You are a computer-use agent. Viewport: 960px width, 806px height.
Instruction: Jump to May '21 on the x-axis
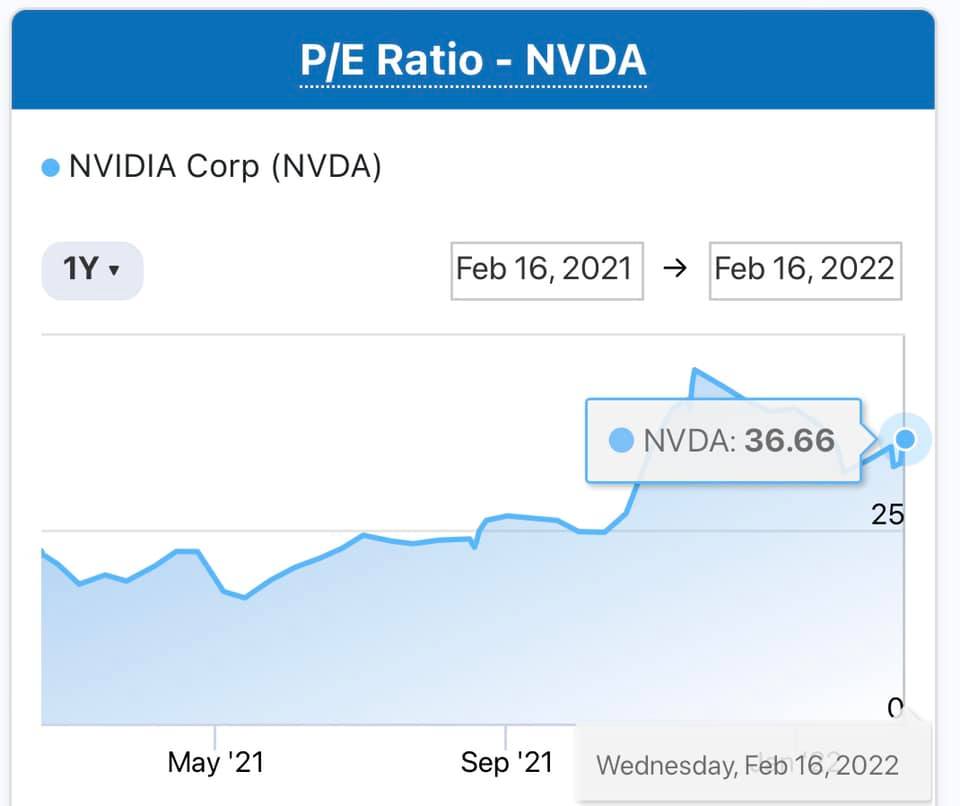(x=215, y=763)
